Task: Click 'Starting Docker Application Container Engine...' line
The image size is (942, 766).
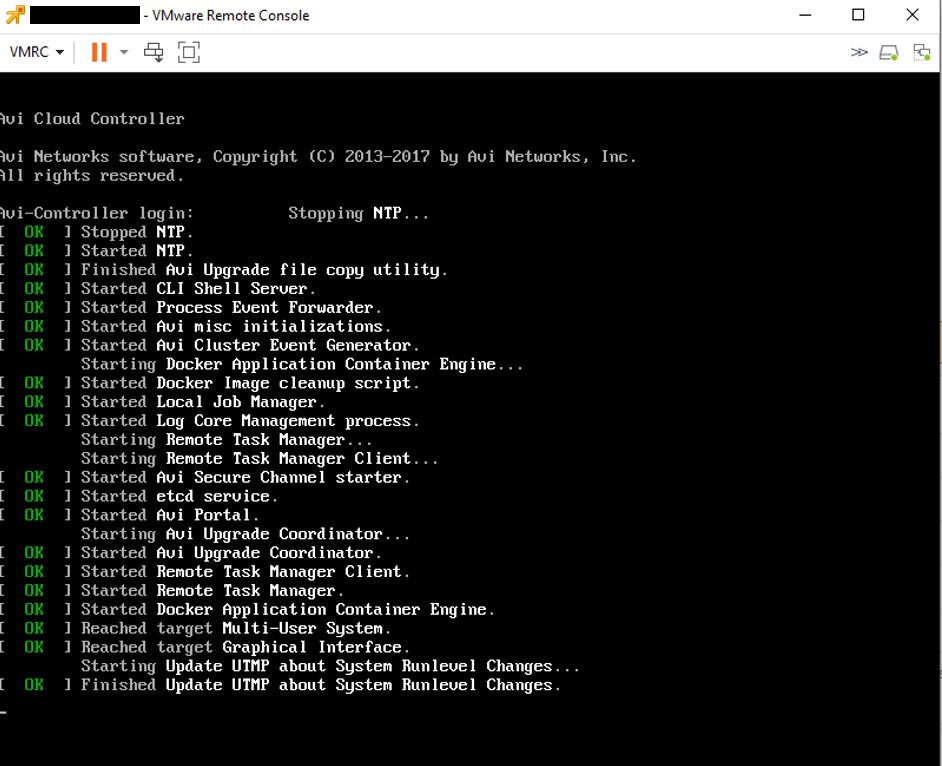Action: coord(302,364)
